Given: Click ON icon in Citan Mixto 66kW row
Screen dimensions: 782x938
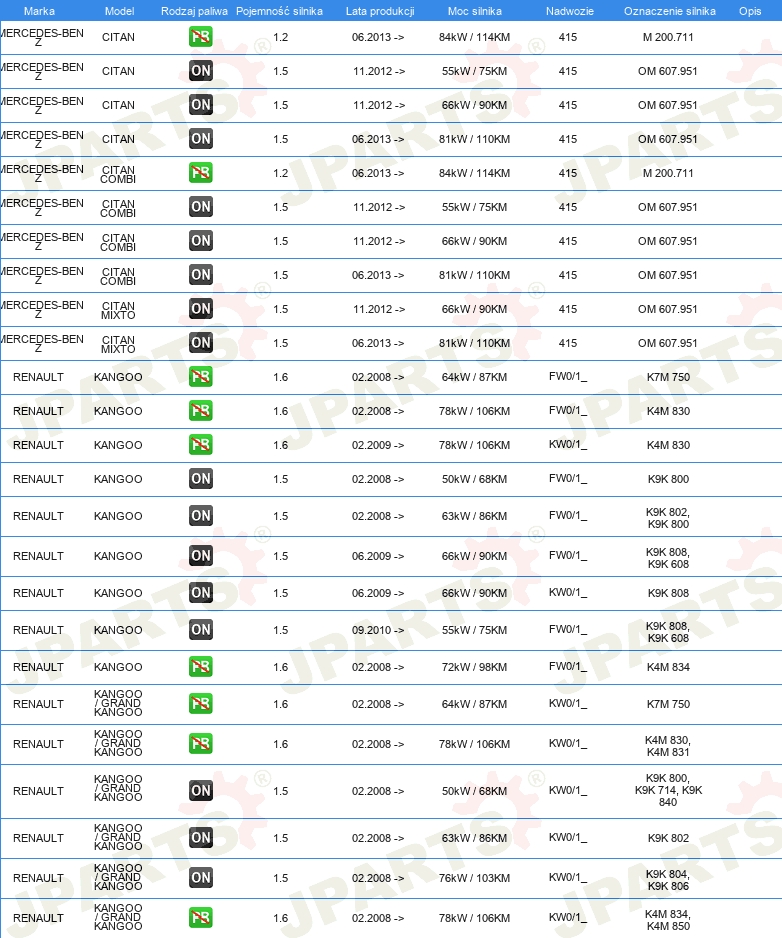Looking at the screenshot, I should coord(200,309).
